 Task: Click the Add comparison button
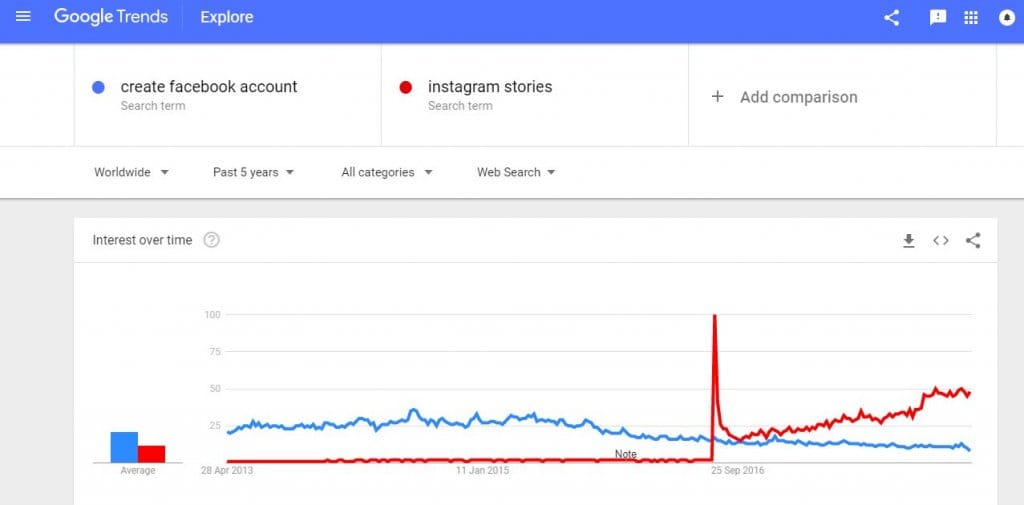784,97
